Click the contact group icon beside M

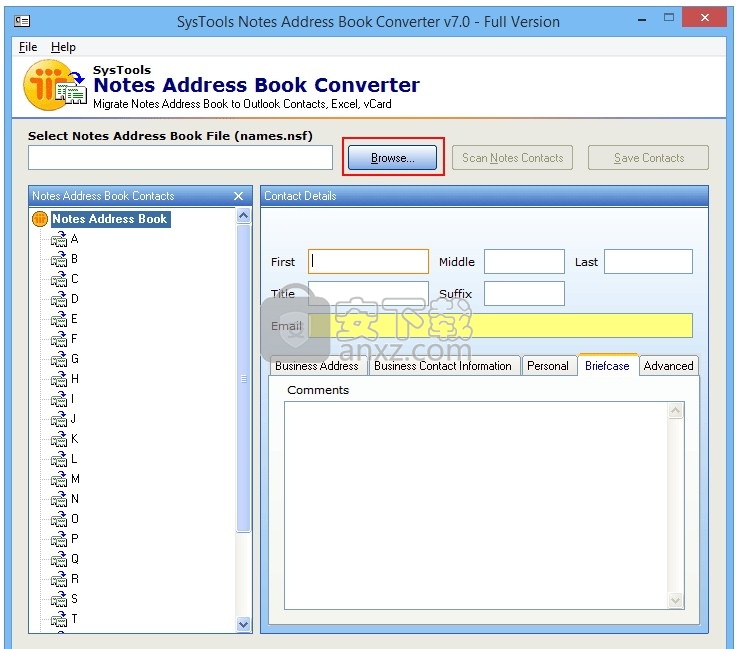coord(59,479)
